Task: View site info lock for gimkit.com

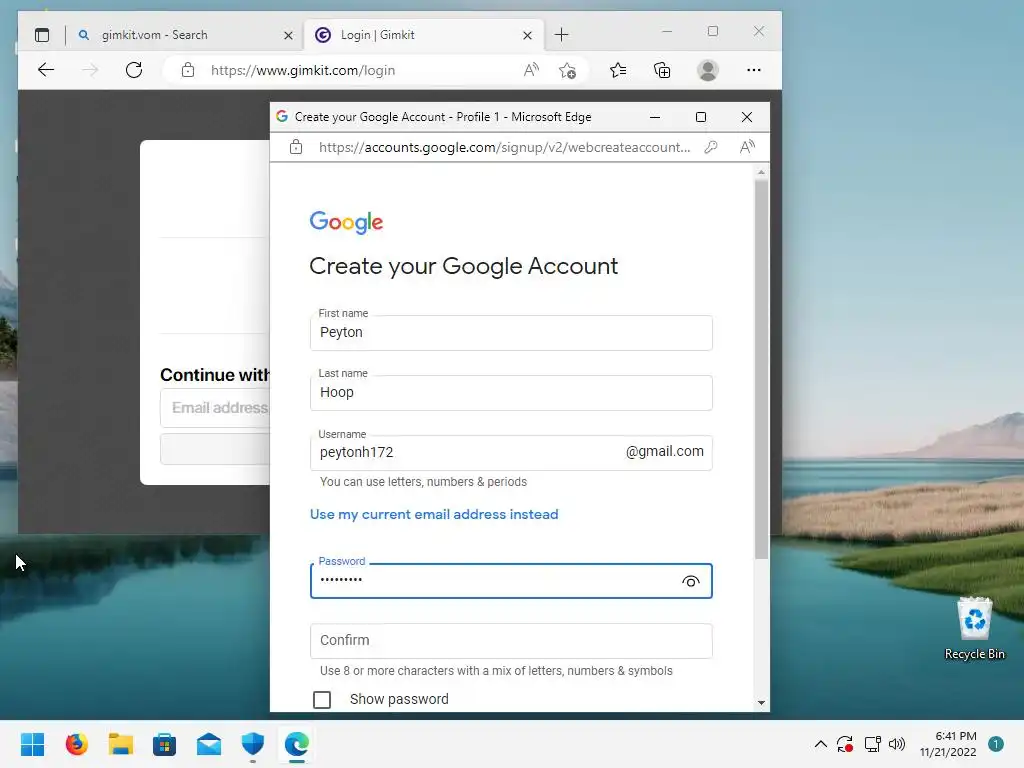Action: point(187,70)
